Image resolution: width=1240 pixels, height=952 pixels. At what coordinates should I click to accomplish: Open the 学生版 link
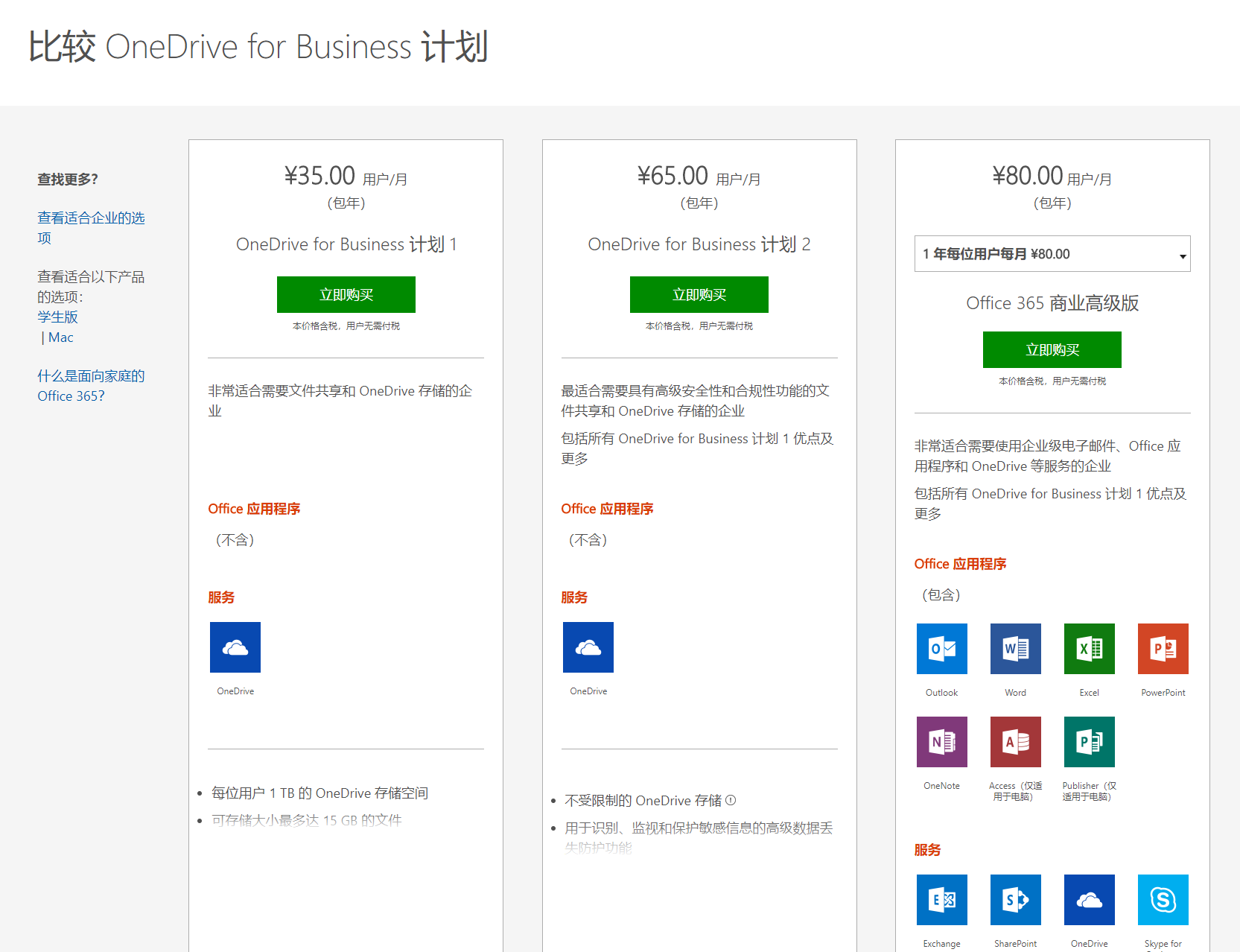(57, 317)
